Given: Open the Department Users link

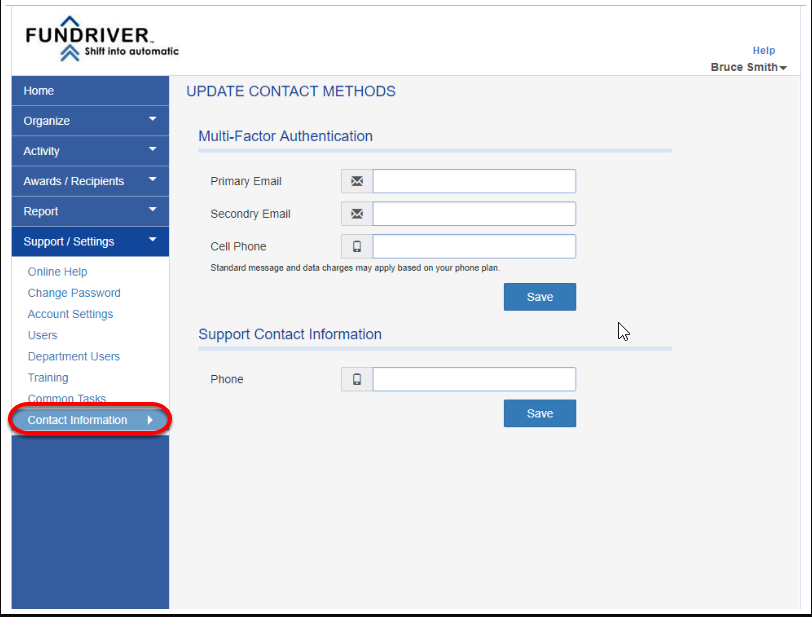Looking at the screenshot, I should click(74, 357).
